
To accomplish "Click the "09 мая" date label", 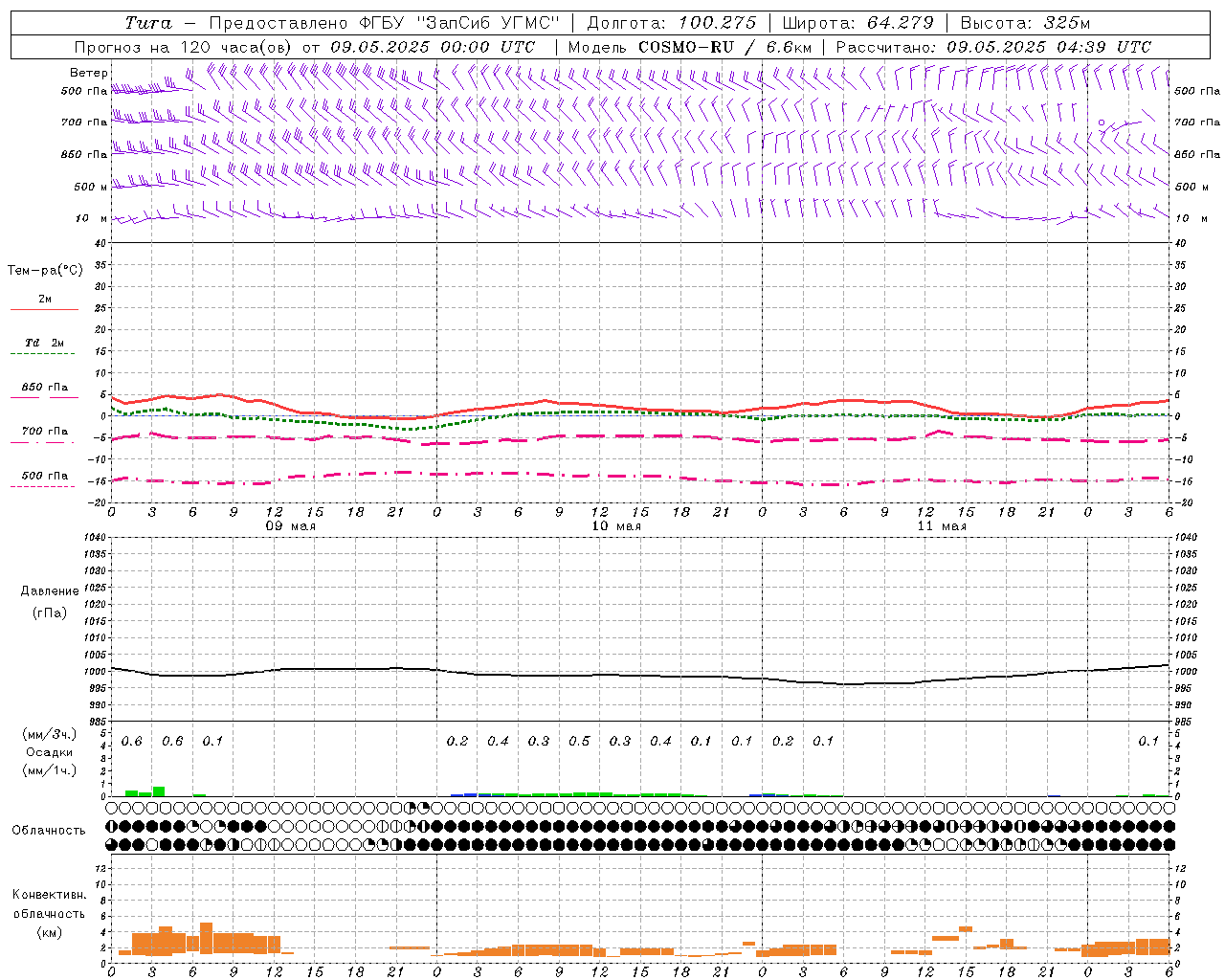I will point(291,525).
